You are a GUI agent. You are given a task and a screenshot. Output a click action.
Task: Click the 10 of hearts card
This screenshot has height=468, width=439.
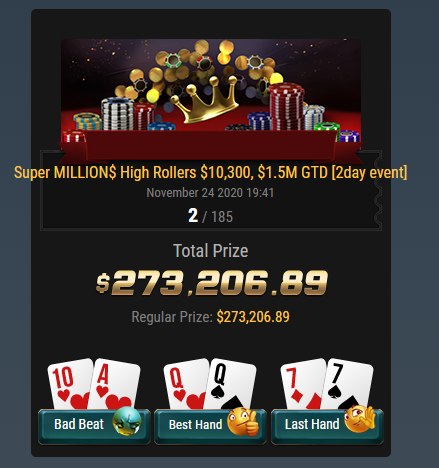70,384
